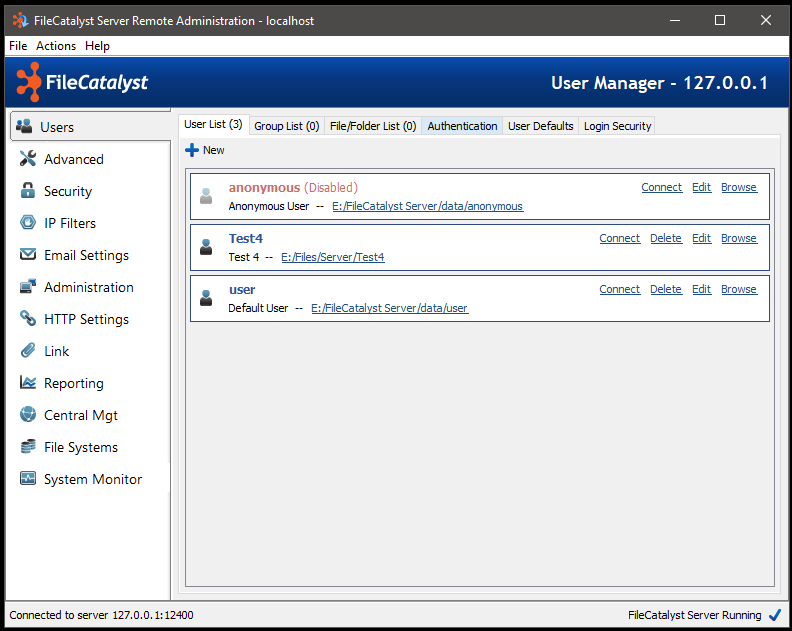Open Email Settings envelope icon

27,255
